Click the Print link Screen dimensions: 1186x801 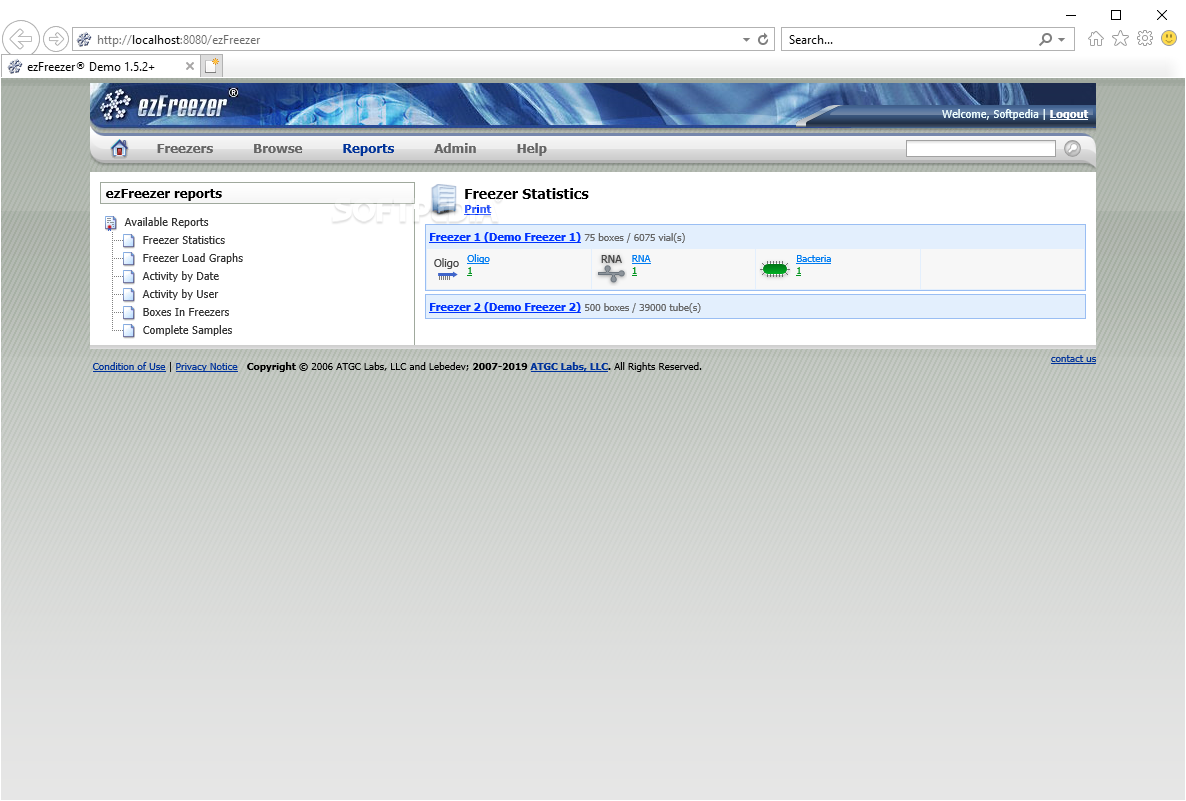click(477, 210)
